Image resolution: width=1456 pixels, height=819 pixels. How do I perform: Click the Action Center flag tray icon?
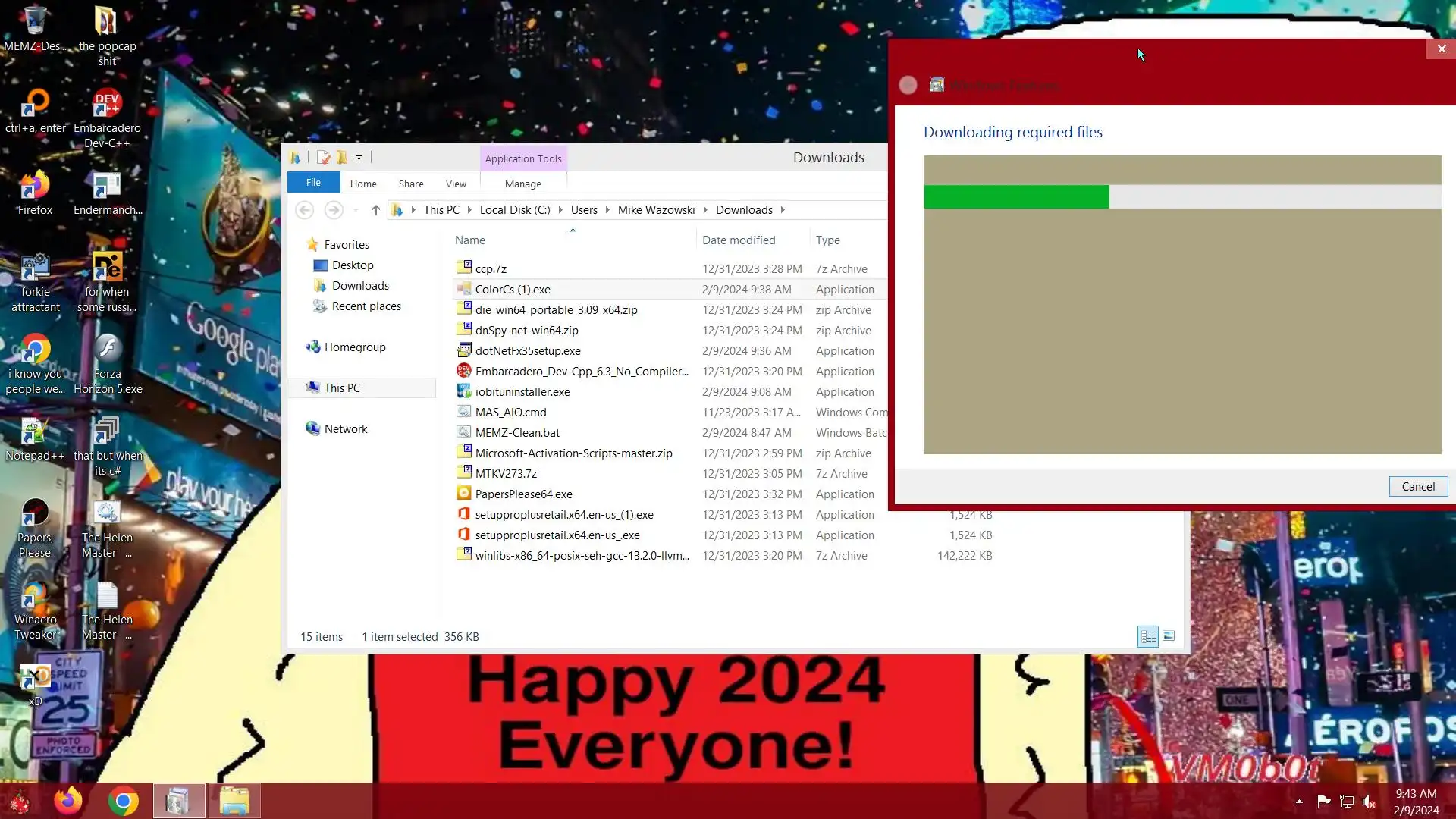1324,801
